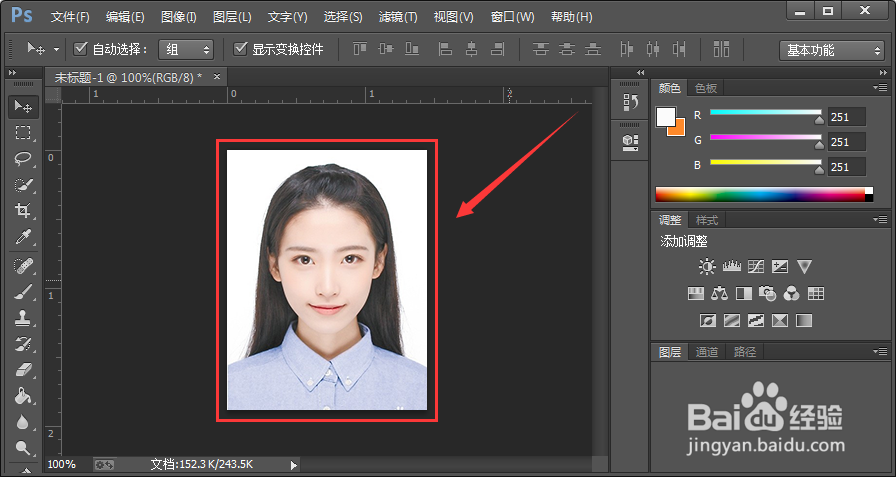Open the 组 auto-select dropdown
The height and width of the screenshot is (477, 896).
[x=186, y=50]
